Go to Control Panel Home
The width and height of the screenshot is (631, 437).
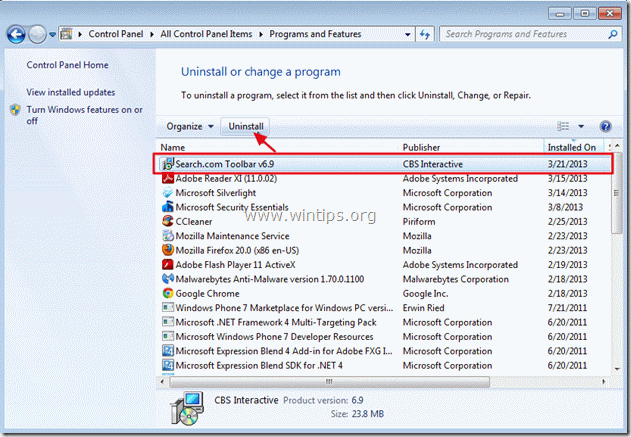point(68,65)
